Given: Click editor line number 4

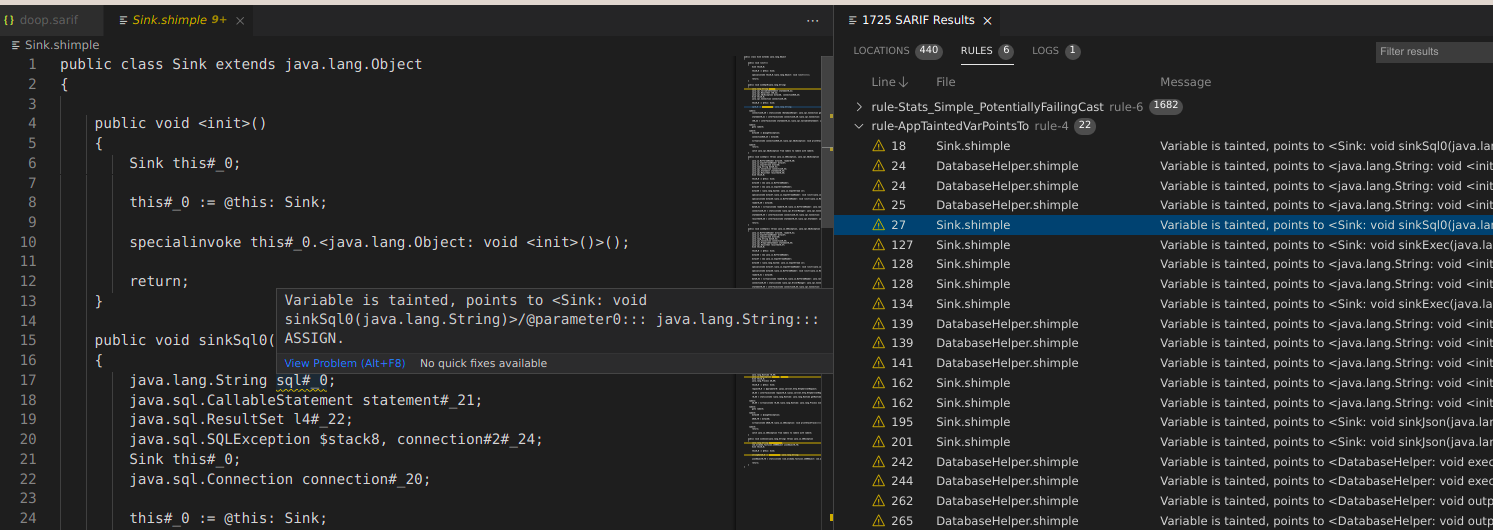Looking at the screenshot, I should point(32,123).
